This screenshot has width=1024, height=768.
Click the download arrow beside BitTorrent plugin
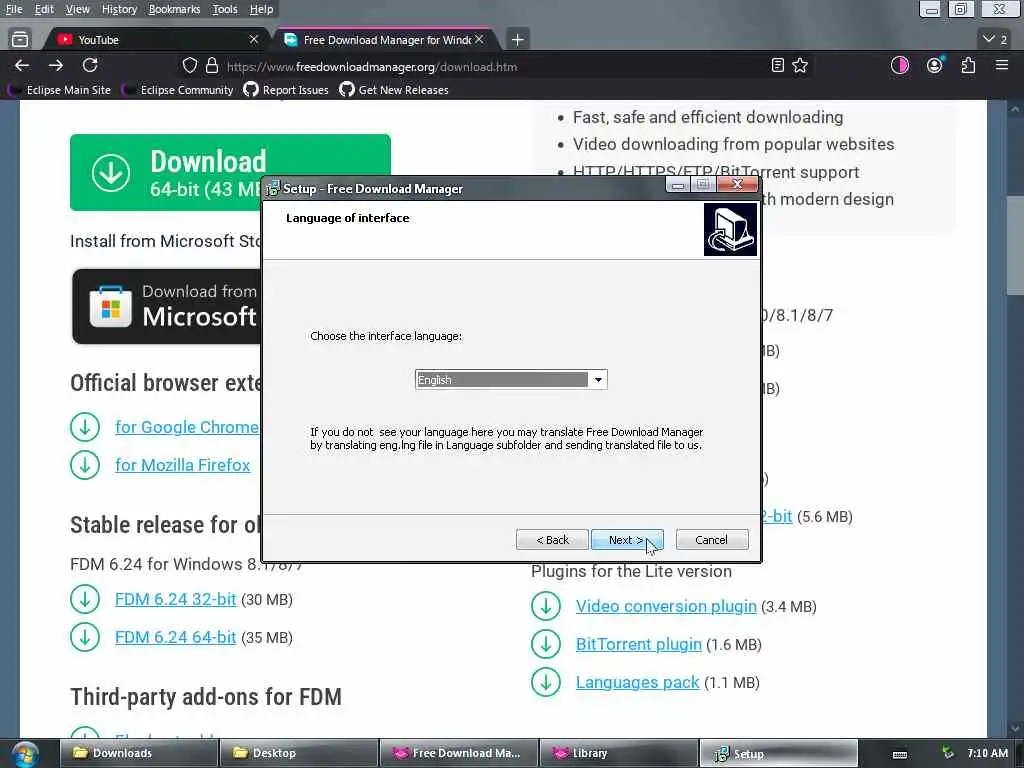[546, 645]
